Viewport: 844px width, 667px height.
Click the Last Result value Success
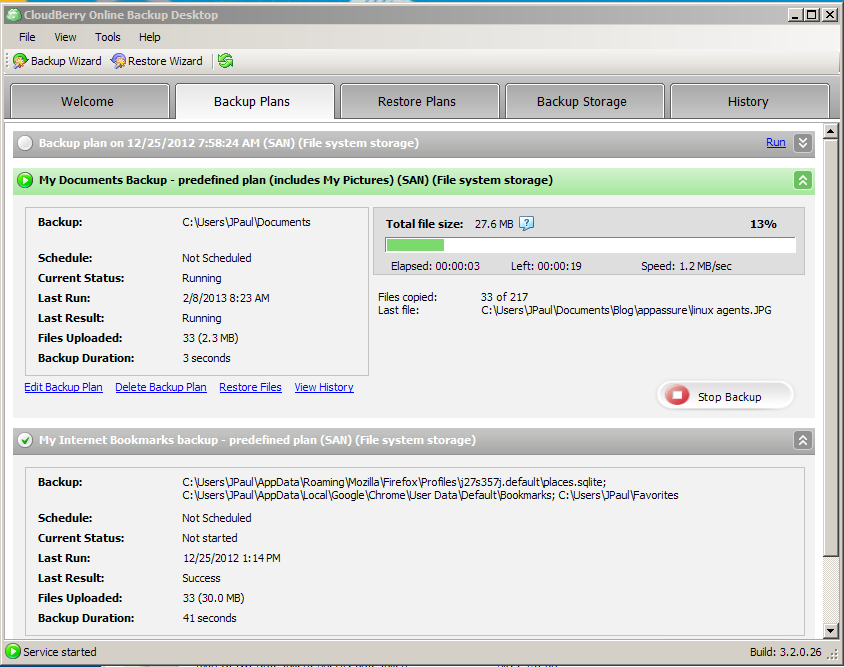[201, 578]
